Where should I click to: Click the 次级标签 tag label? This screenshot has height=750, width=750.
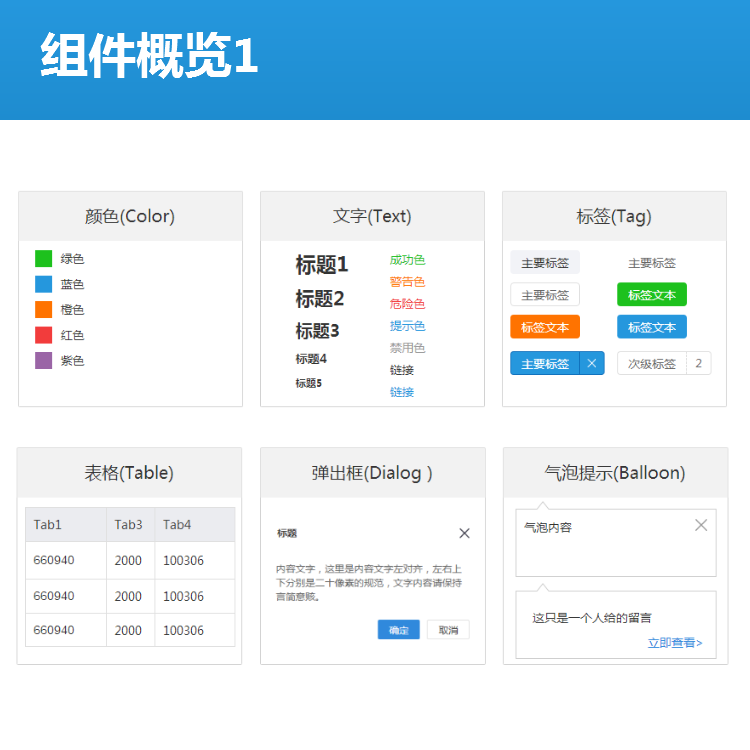pos(651,363)
